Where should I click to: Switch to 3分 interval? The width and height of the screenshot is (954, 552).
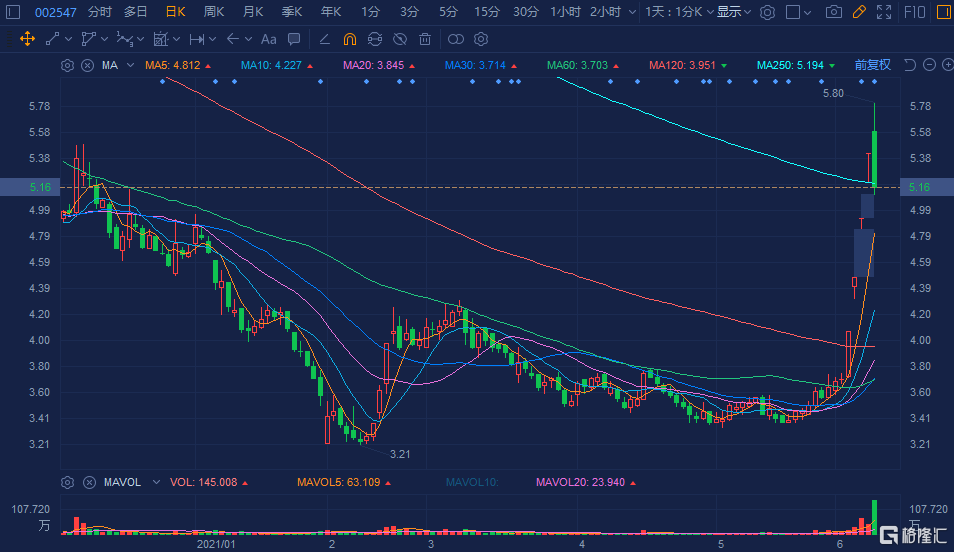(x=409, y=12)
